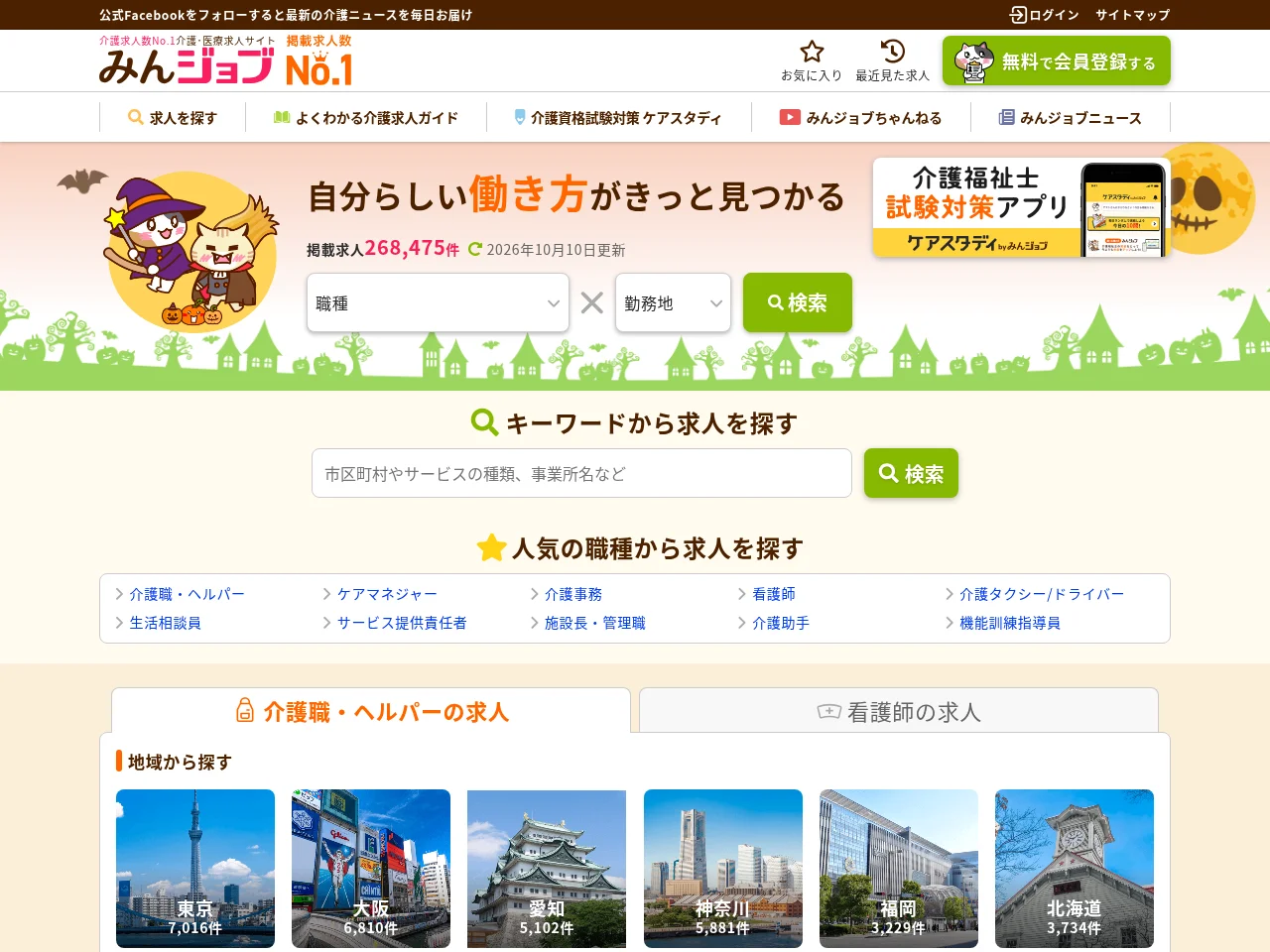The height and width of the screenshot is (952, 1270).
Task: Click YouTube icon beside みんジョブちゃんねる
Action: [x=790, y=117]
